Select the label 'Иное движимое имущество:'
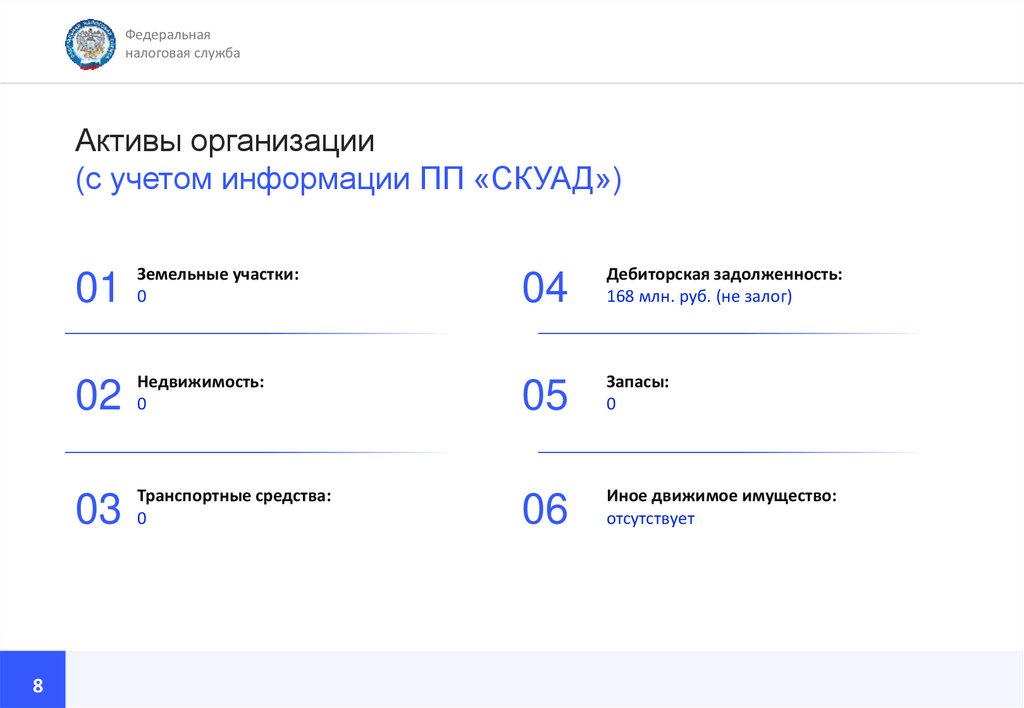The width and height of the screenshot is (1024, 708). 721,496
